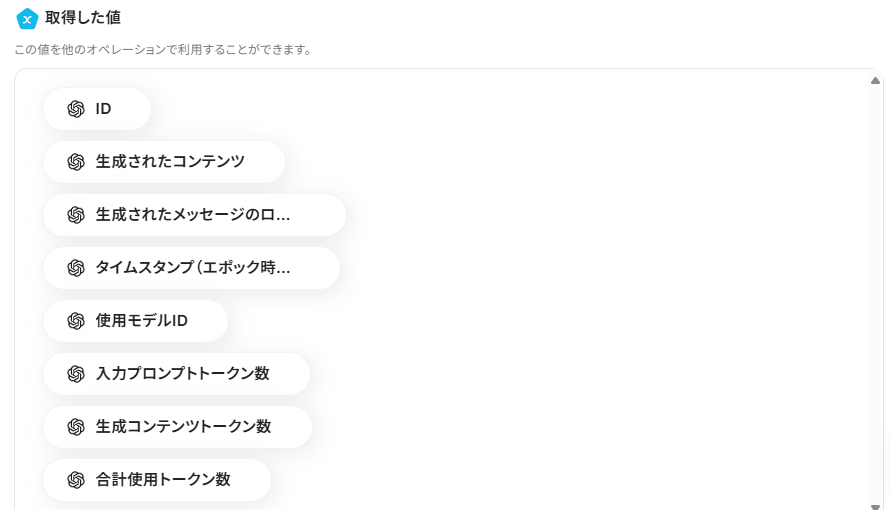Choose the 生成されたメッセージのロ... chip
Viewport: 890px width, 510px height.
click(x=194, y=215)
